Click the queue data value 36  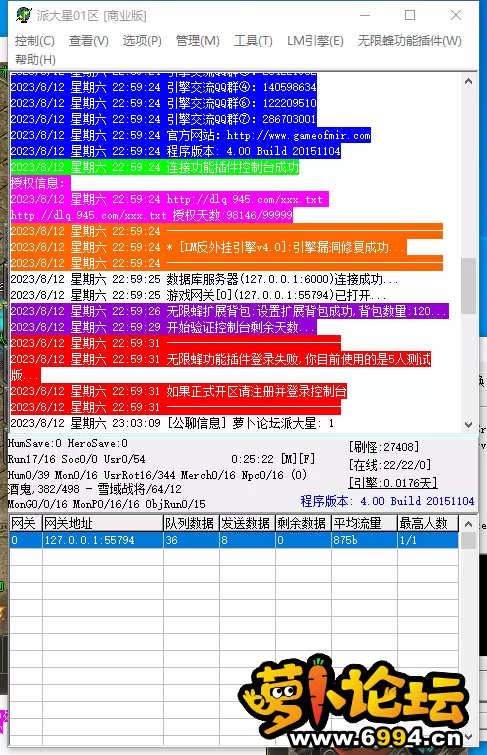(x=191, y=540)
